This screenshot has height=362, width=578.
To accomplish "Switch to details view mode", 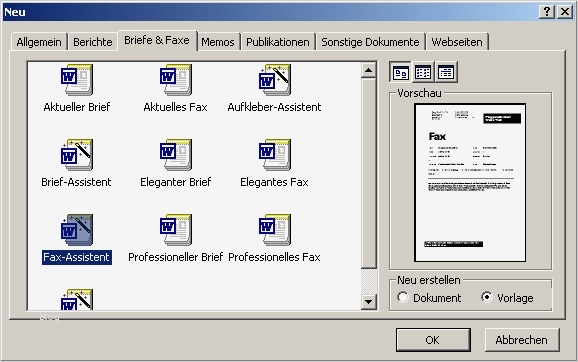I will coord(446,72).
